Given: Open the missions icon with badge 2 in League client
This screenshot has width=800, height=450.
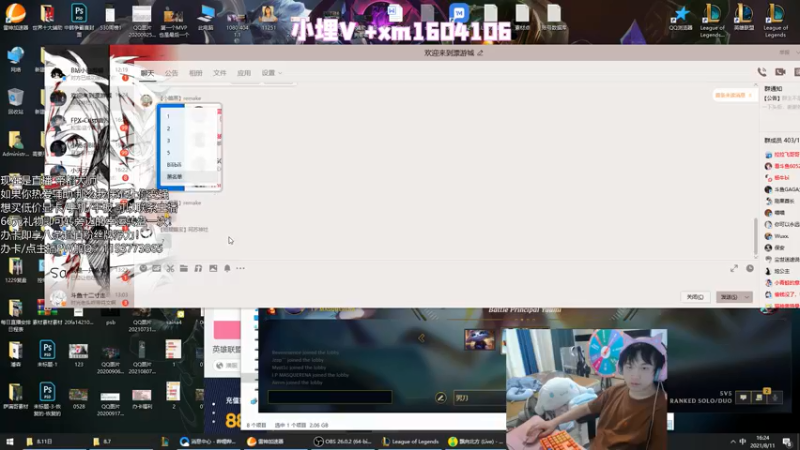Looking at the screenshot, I should click(x=760, y=396).
